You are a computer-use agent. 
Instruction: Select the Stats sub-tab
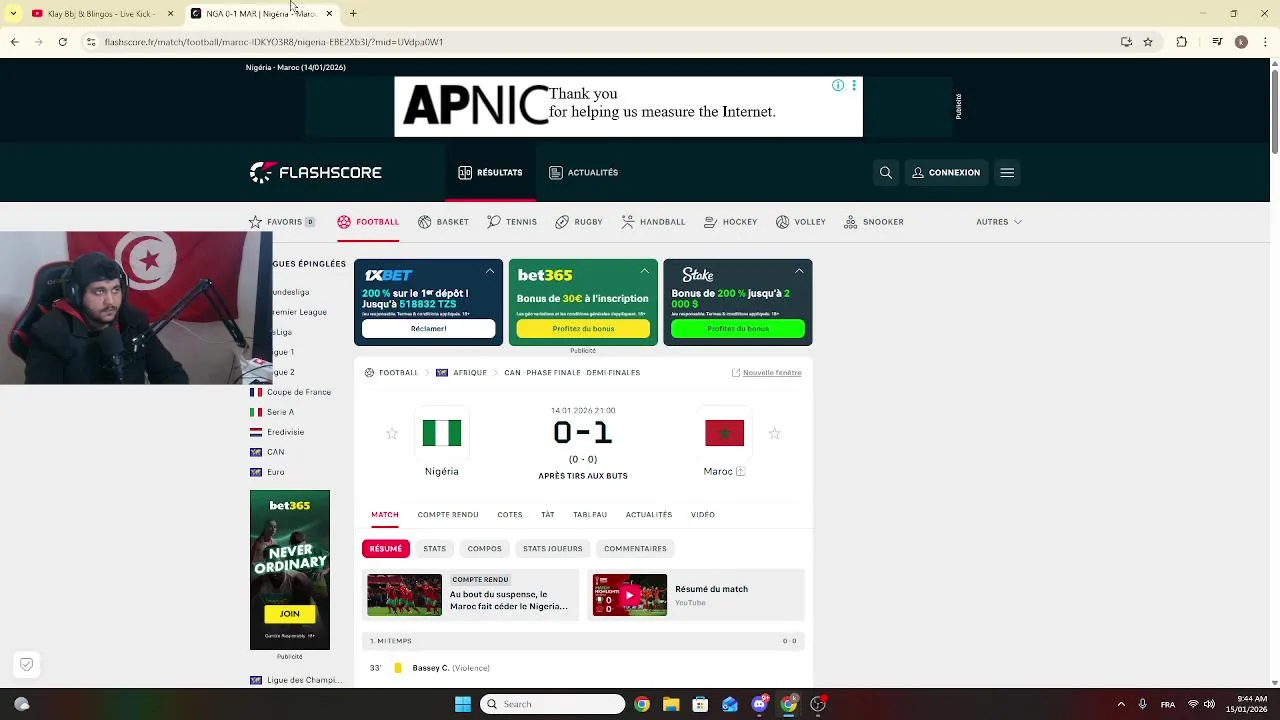click(x=434, y=549)
